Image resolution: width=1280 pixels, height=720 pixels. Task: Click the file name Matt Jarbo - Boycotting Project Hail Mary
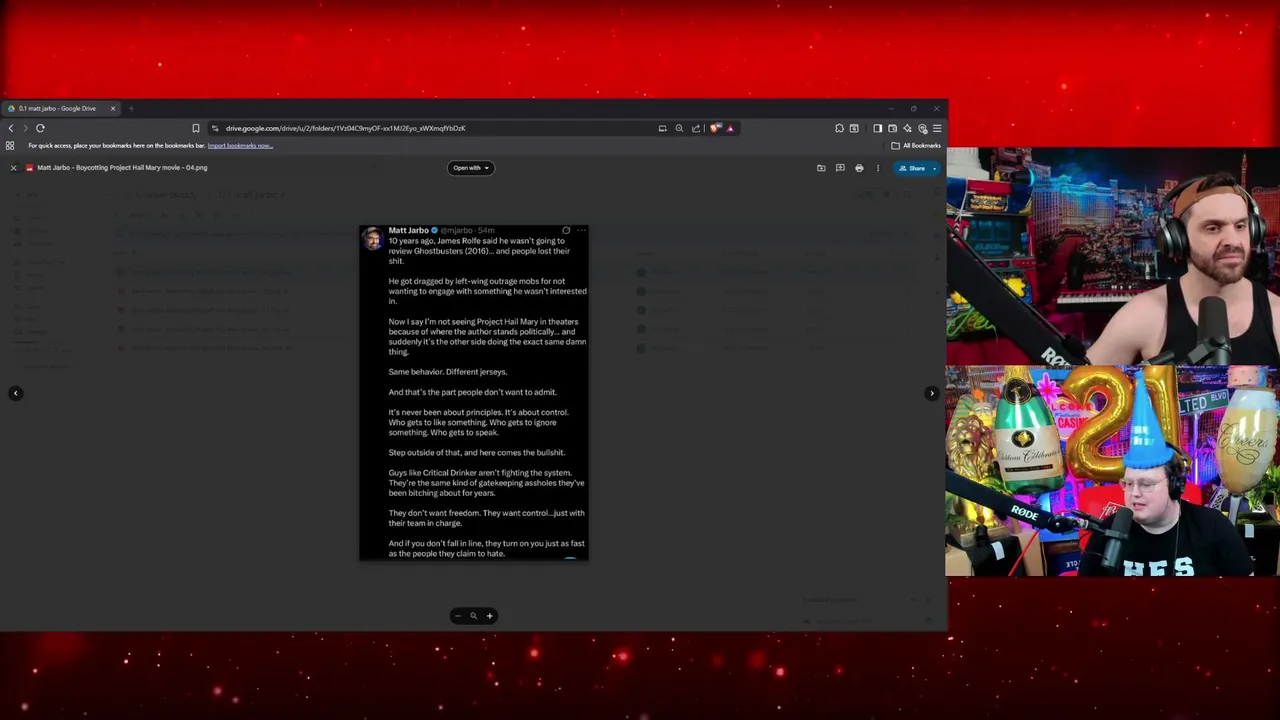point(122,168)
